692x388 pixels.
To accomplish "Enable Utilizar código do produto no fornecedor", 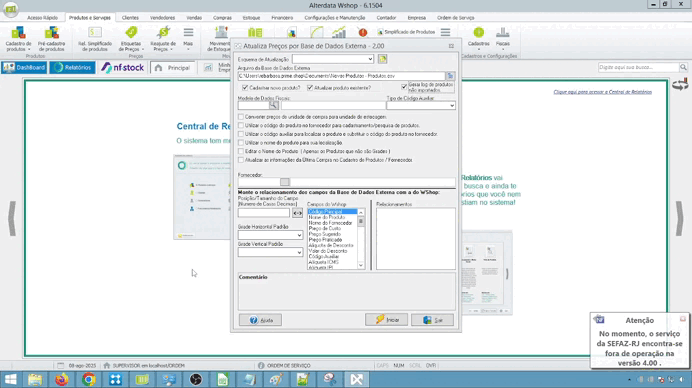I will (241, 125).
